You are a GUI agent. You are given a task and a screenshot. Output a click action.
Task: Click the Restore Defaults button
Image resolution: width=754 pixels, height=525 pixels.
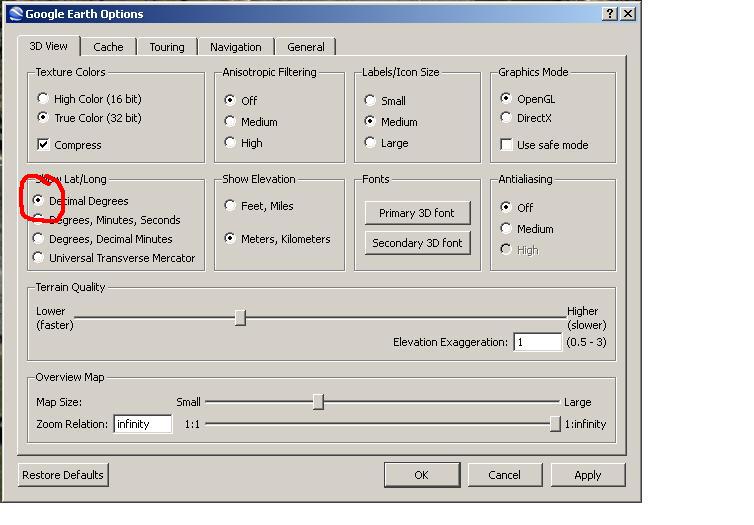[63, 475]
